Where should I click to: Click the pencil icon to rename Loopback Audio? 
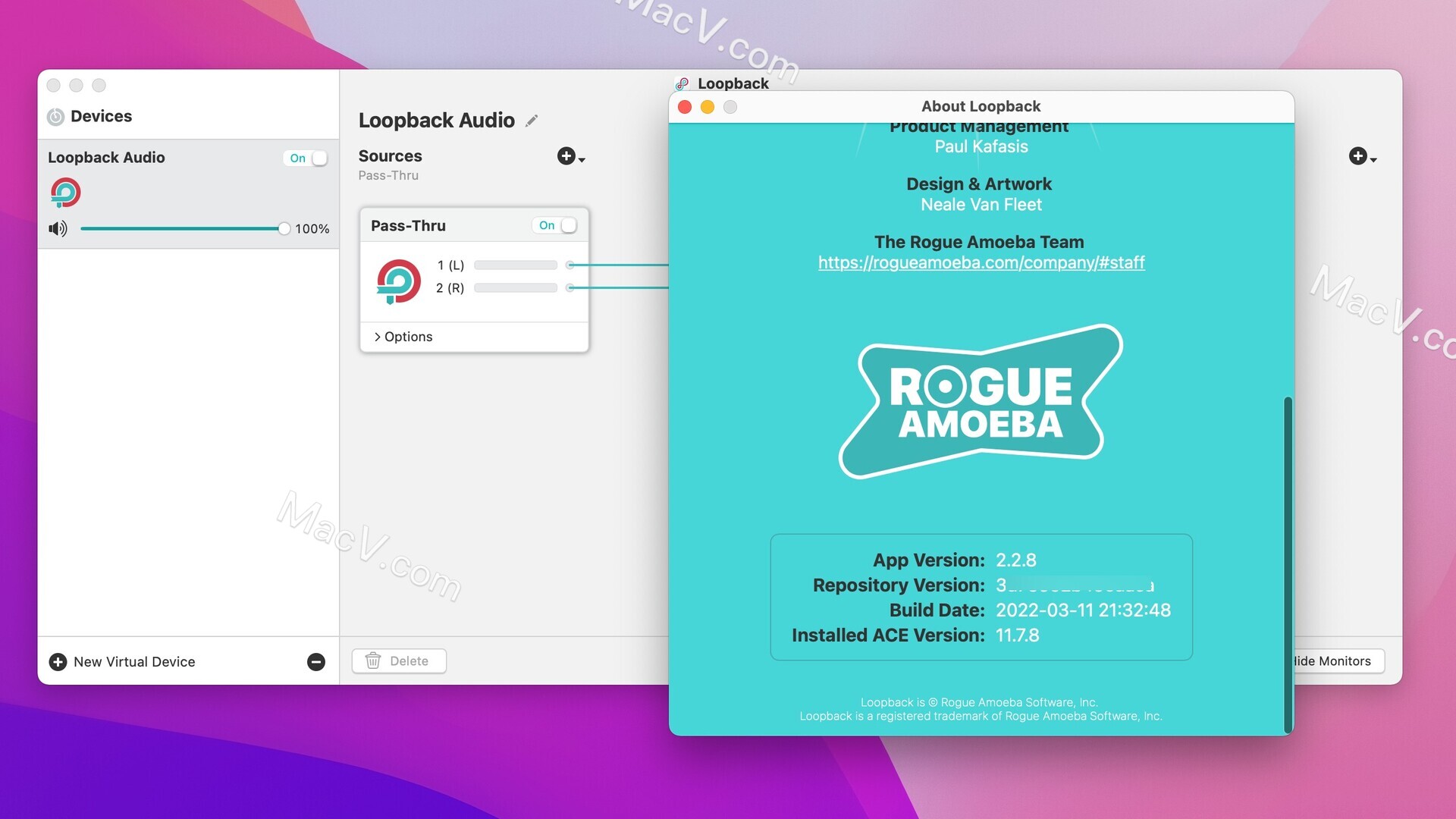pyautogui.click(x=532, y=121)
